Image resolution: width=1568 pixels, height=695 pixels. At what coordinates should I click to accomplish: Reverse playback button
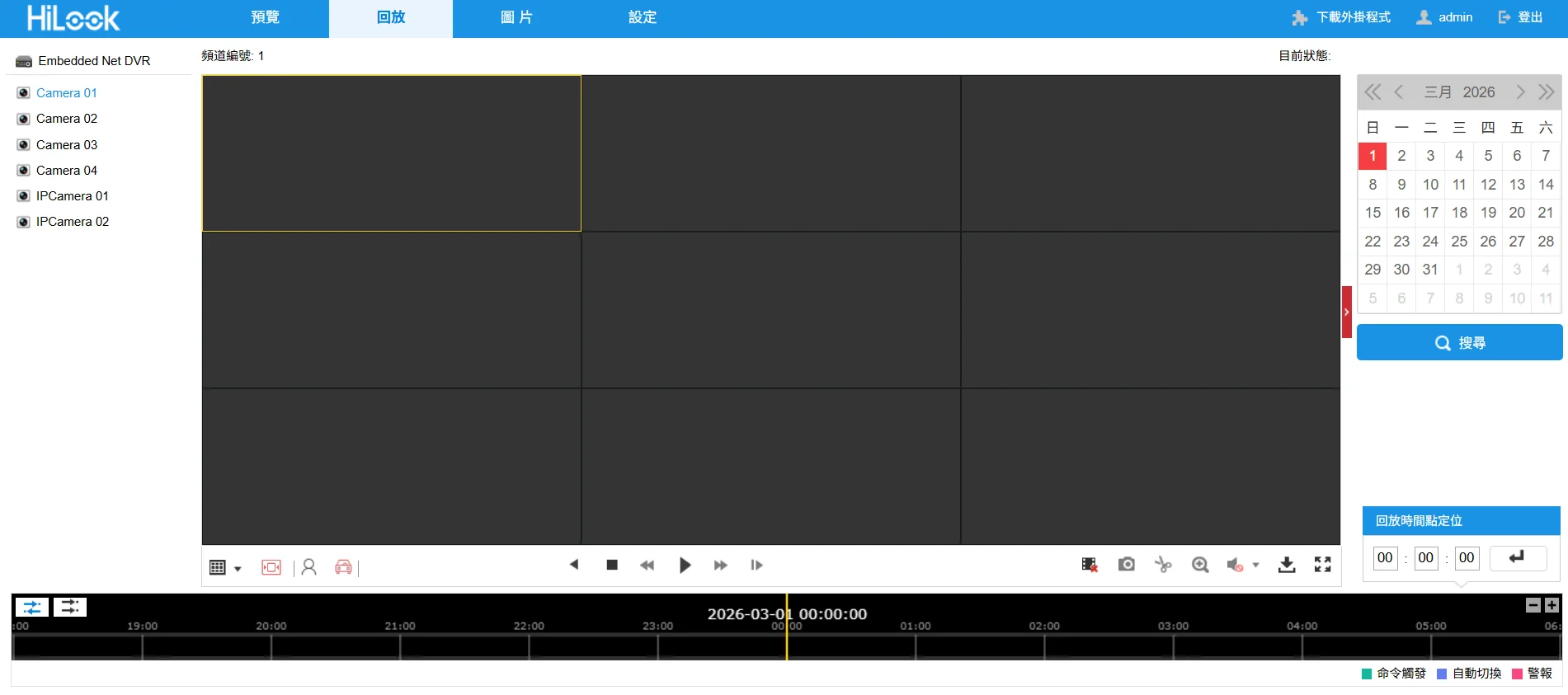pyautogui.click(x=575, y=565)
